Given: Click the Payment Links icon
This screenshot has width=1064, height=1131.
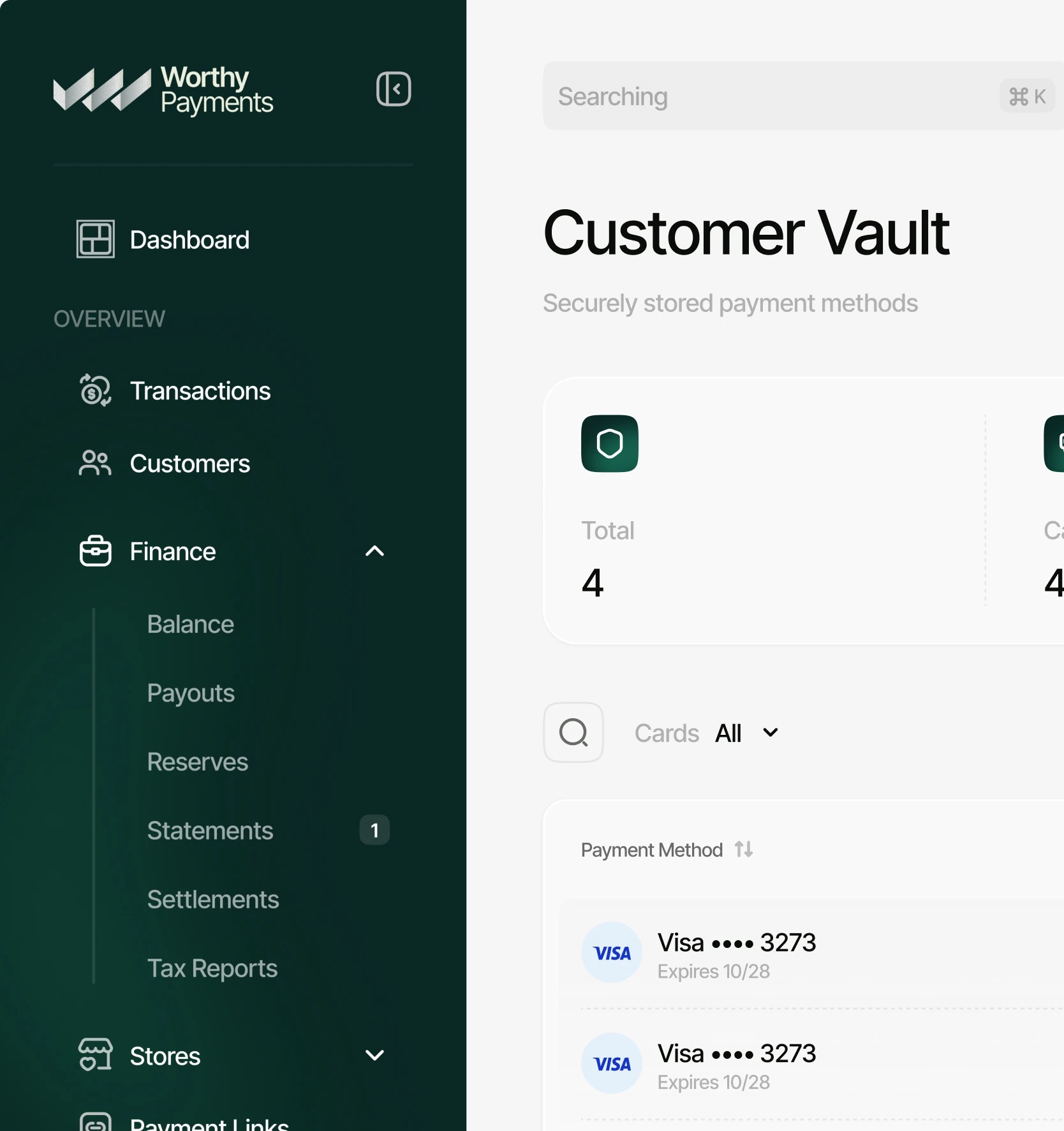Looking at the screenshot, I should (x=96, y=1121).
